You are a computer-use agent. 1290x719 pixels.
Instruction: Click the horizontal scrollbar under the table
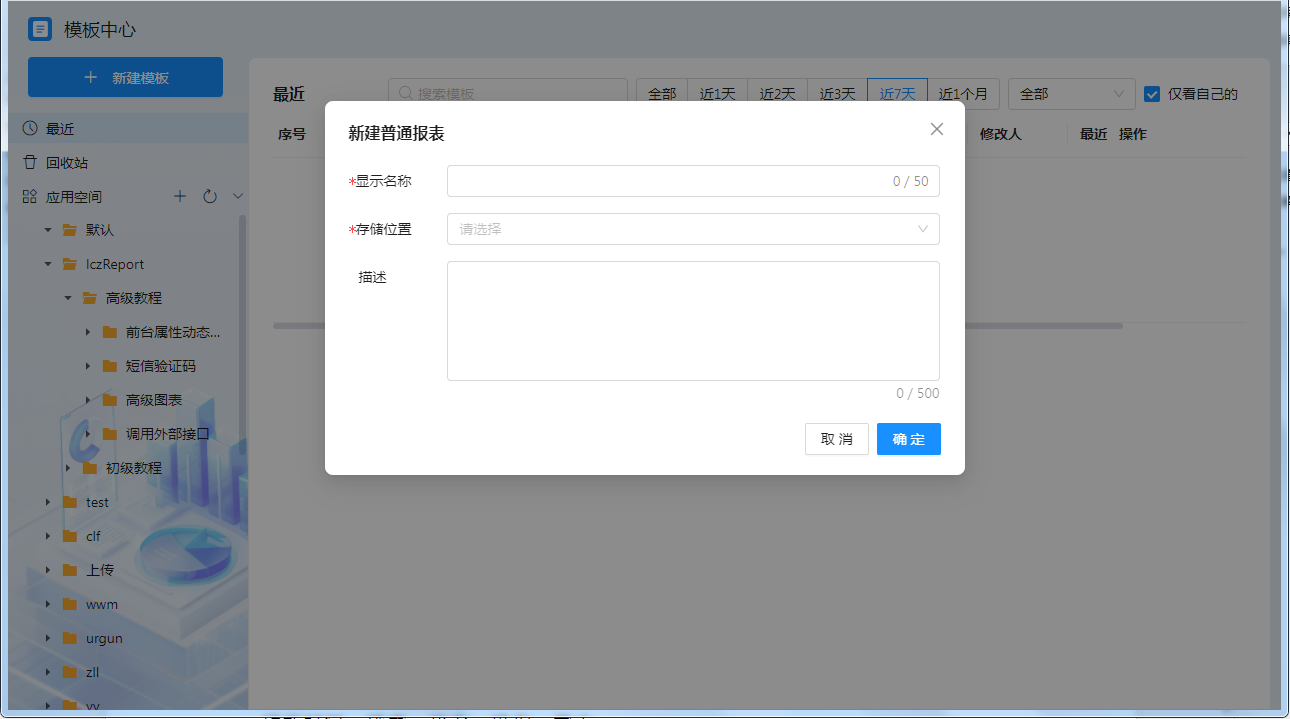pyautogui.click(x=1040, y=325)
